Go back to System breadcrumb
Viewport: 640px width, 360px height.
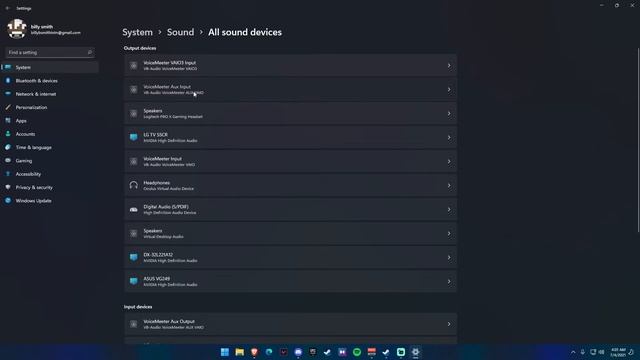pos(137,32)
